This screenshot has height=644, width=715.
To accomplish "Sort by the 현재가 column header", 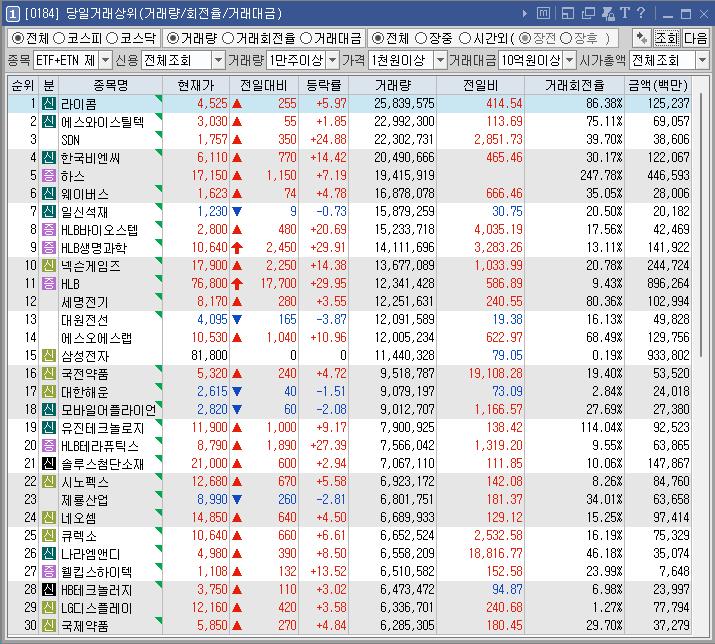I will 196,85.
